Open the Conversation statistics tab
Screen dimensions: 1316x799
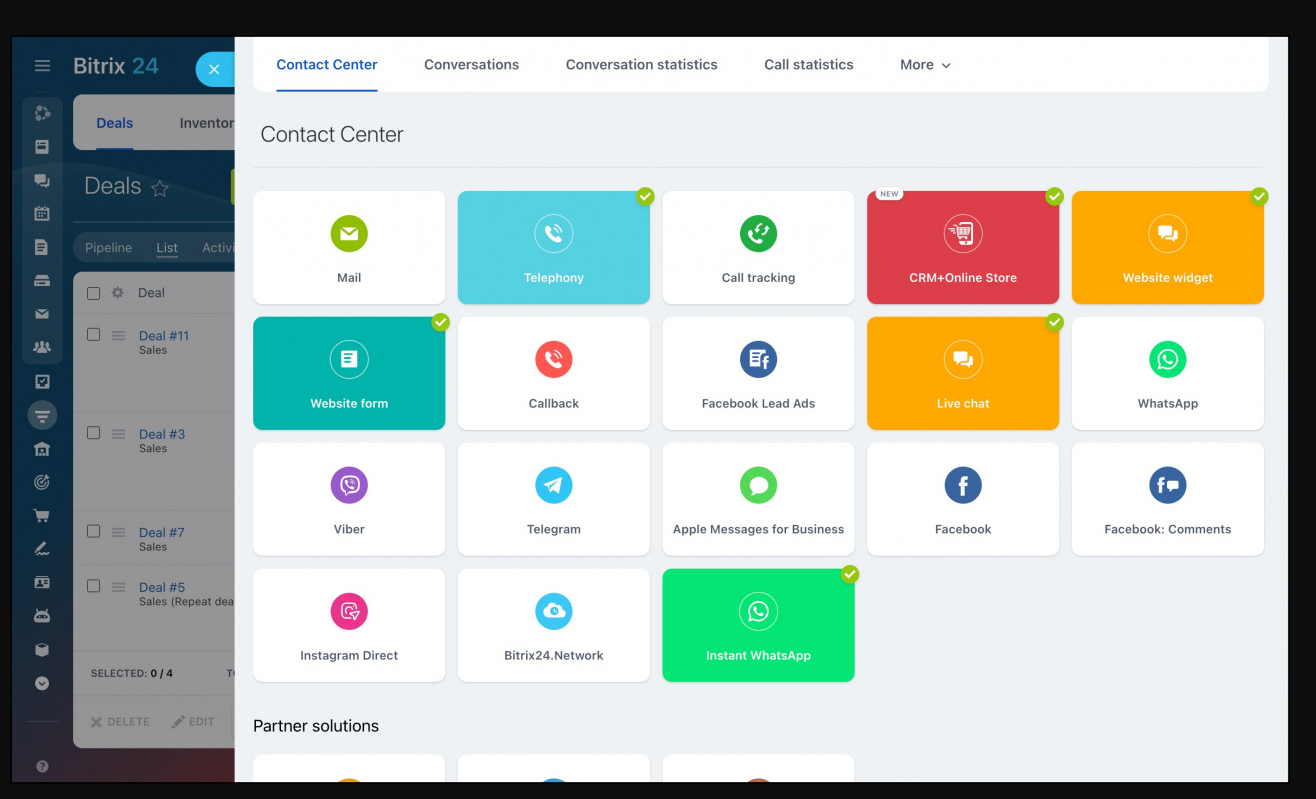[641, 65]
